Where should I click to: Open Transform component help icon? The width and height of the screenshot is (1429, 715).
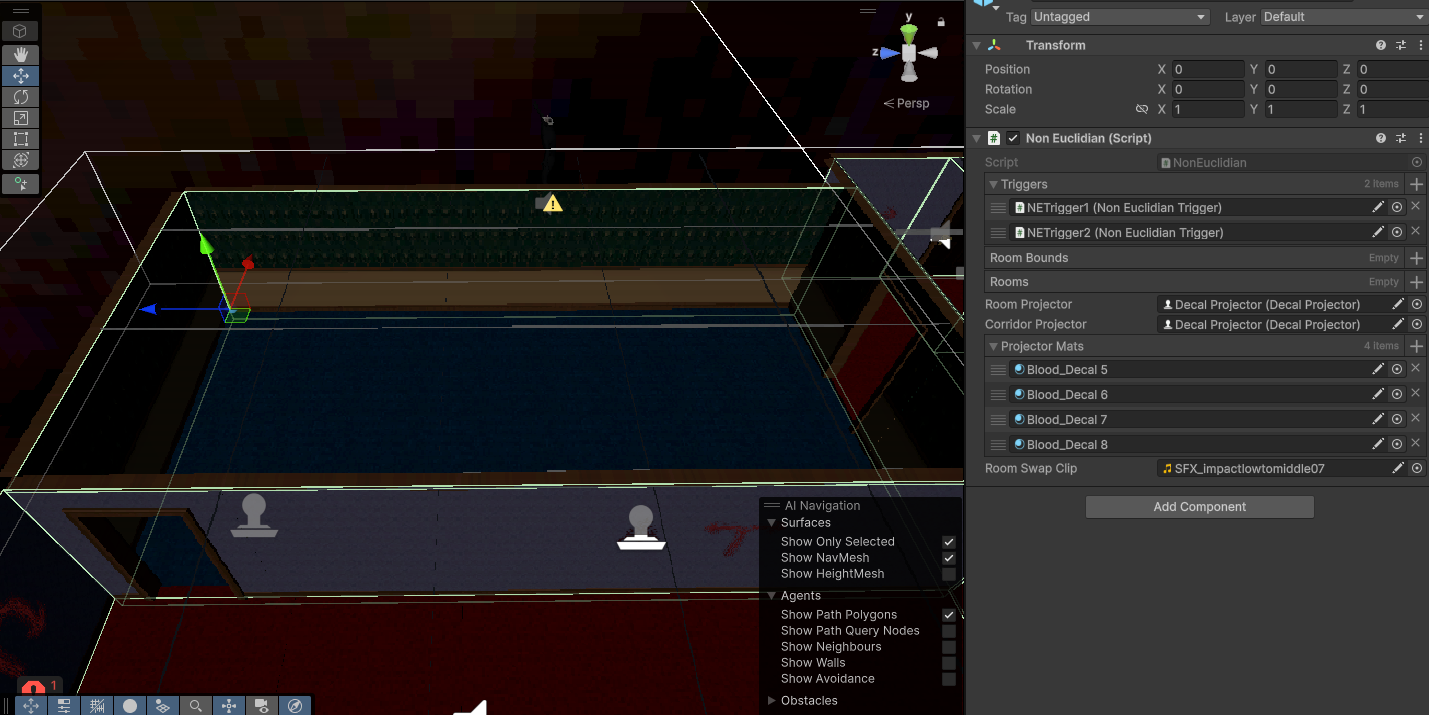click(1381, 45)
